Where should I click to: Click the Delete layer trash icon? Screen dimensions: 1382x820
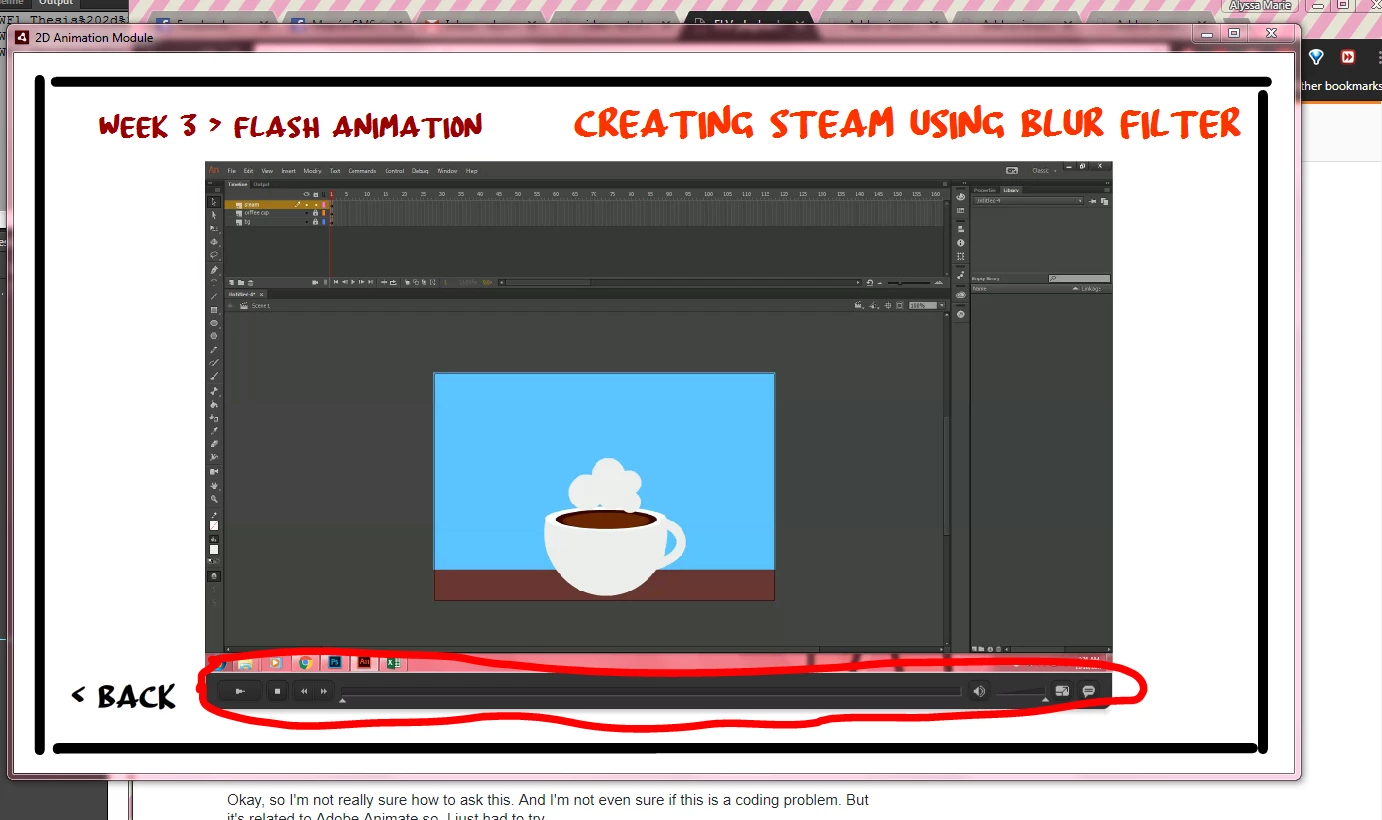pyautogui.click(x=250, y=283)
